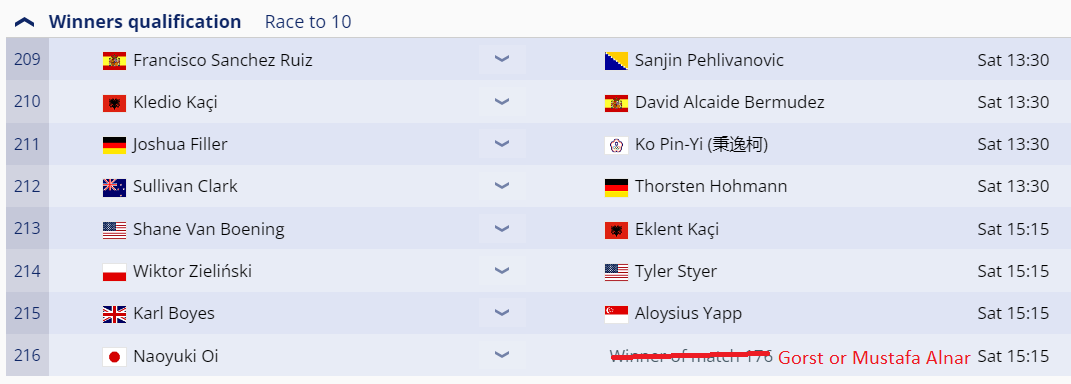Click Singapore flag beside Aloysius Yapp
The image size is (1071, 384).
tap(616, 314)
